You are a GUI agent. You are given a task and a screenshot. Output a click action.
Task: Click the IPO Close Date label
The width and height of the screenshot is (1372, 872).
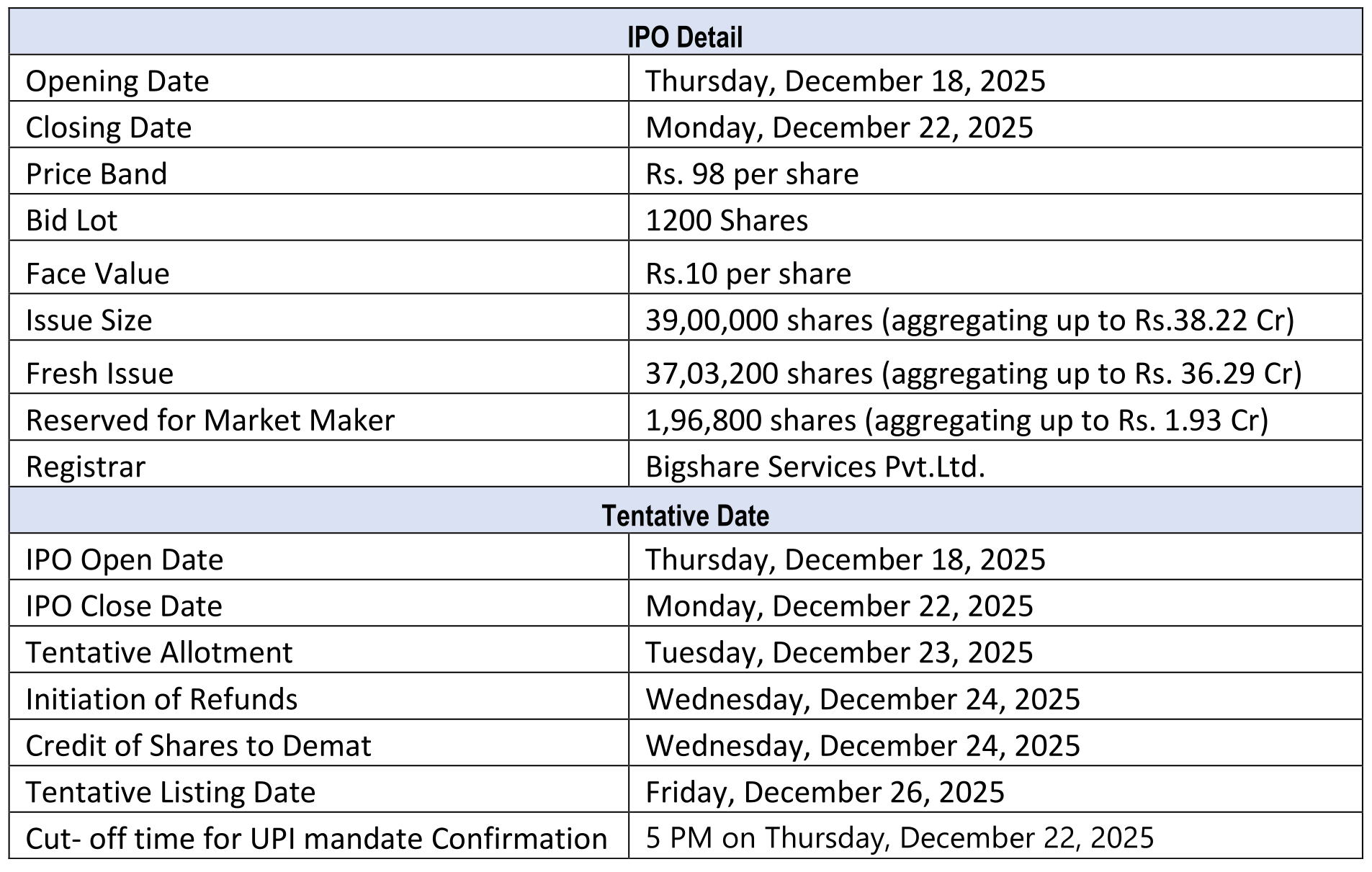tap(124, 606)
